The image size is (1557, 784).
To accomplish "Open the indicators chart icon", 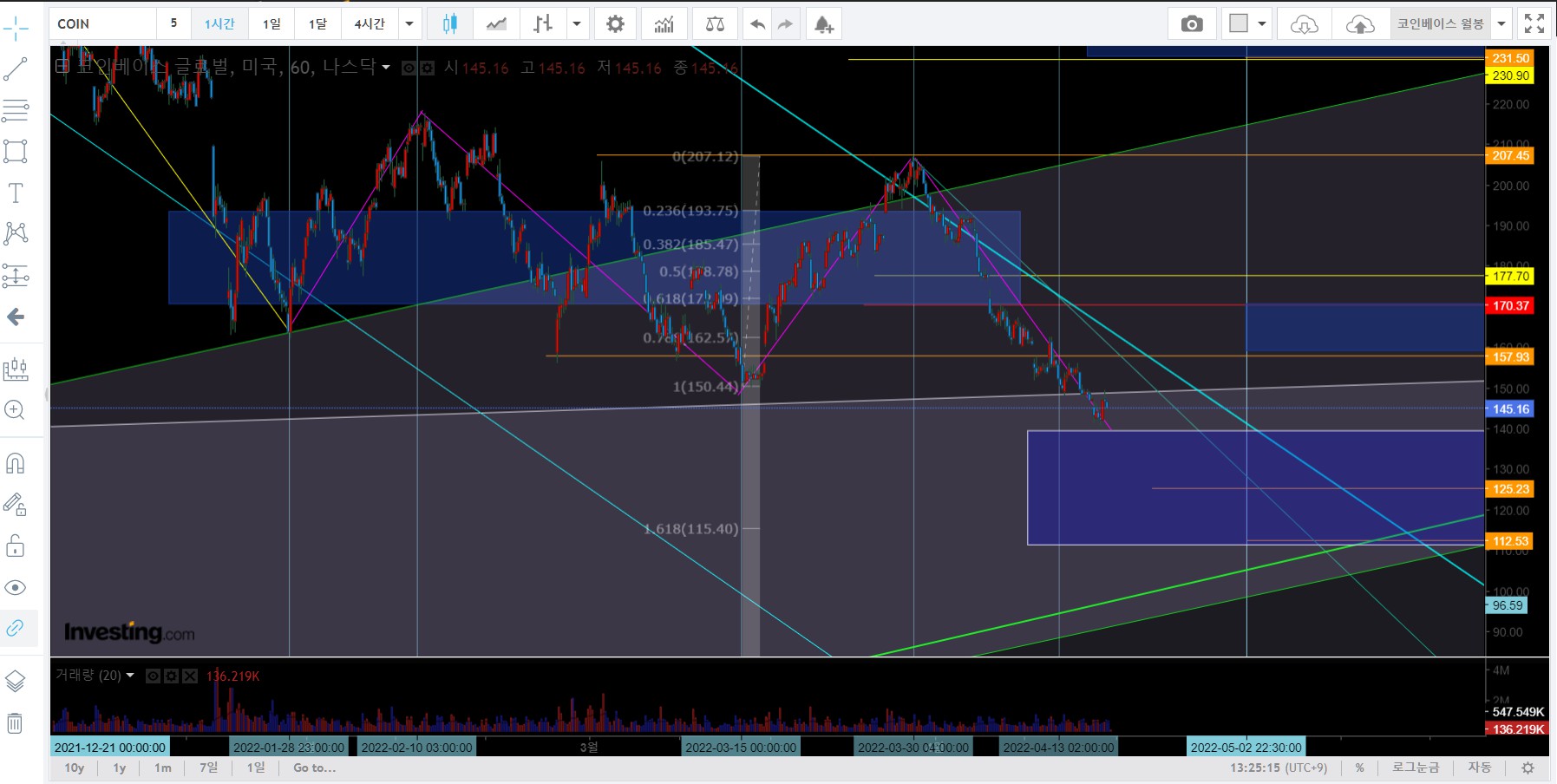I will 664,24.
